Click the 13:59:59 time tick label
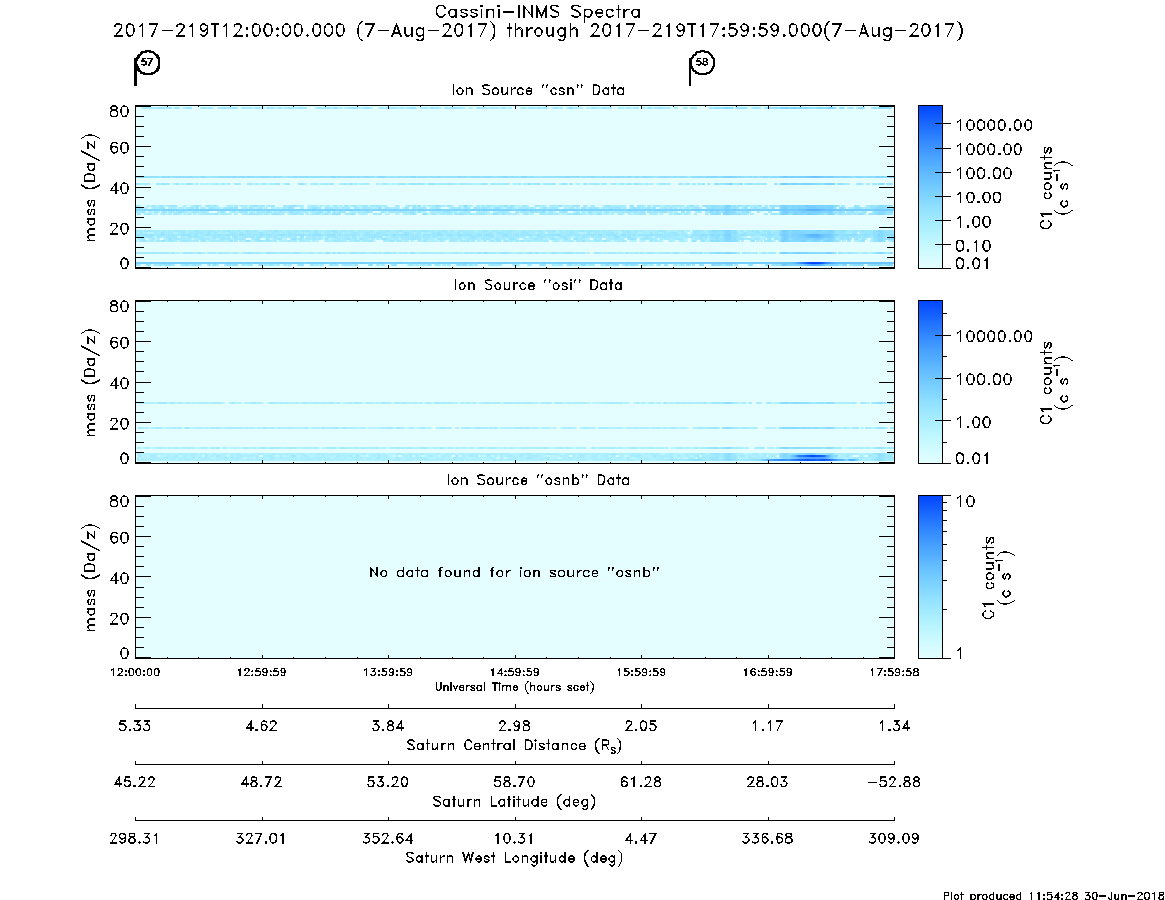 [x=388, y=672]
